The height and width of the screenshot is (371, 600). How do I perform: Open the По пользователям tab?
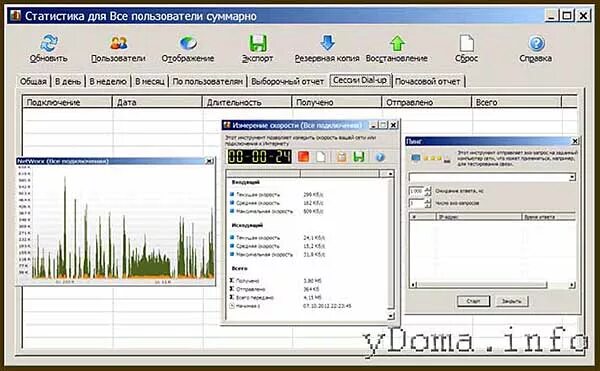pyautogui.click(x=208, y=81)
